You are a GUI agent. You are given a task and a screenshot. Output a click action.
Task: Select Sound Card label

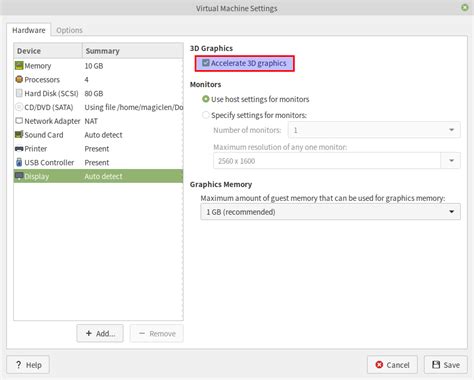(x=44, y=135)
